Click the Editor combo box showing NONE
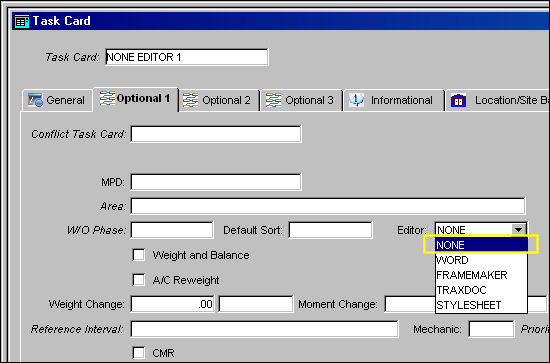The width and height of the screenshot is (550, 363). (481, 230)
